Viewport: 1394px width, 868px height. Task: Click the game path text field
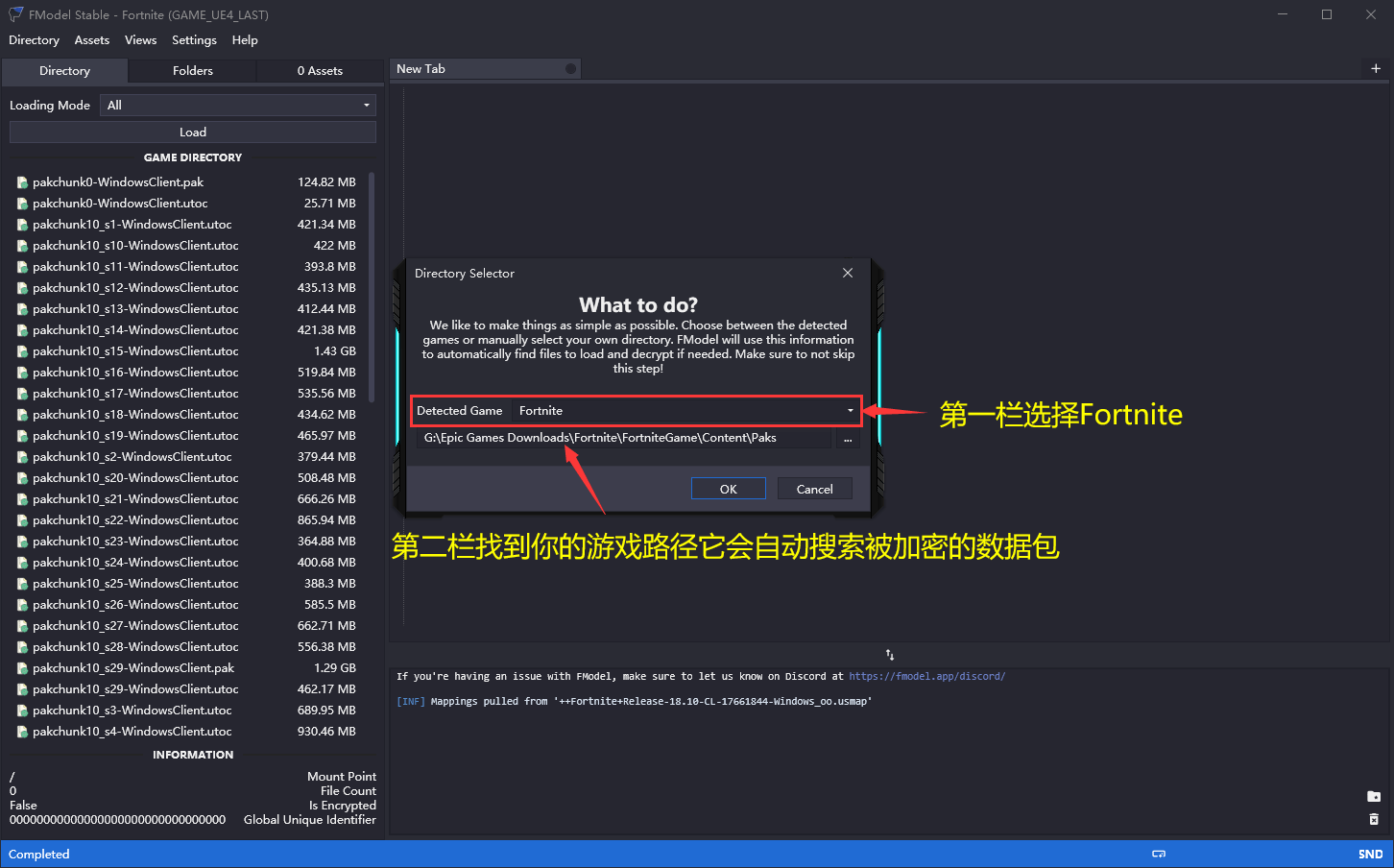pos(624,438)
